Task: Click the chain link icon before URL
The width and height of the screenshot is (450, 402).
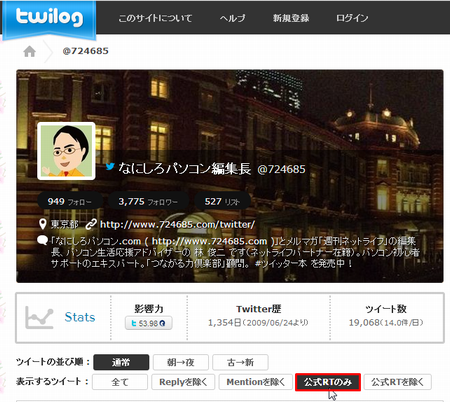Action: click(x=91, y=224)
